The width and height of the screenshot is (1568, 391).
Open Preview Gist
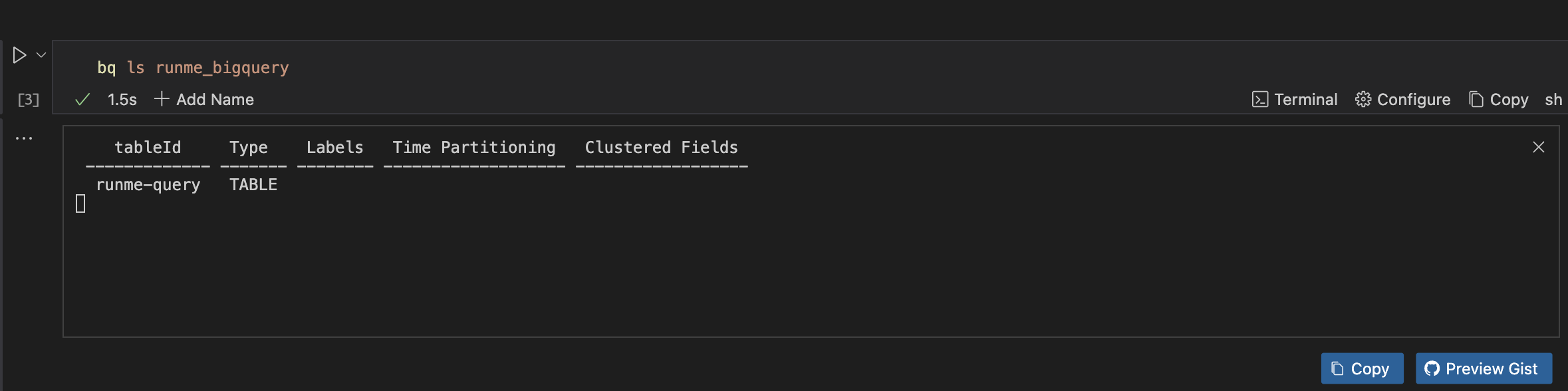click(x=1484, y=368)
